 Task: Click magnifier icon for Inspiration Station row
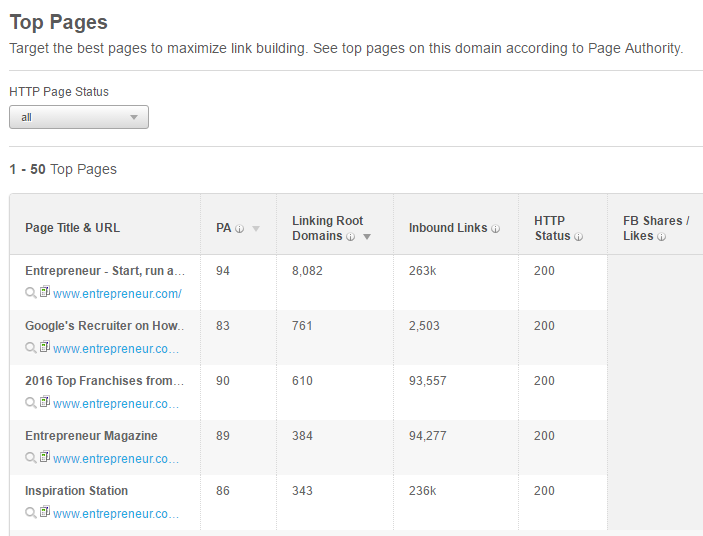tap(30, 513)
